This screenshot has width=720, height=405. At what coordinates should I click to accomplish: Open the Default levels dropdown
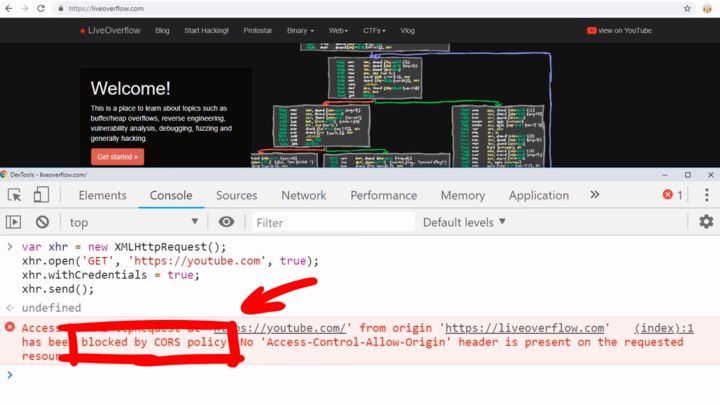pyautogui.click(x=464, y=222)
